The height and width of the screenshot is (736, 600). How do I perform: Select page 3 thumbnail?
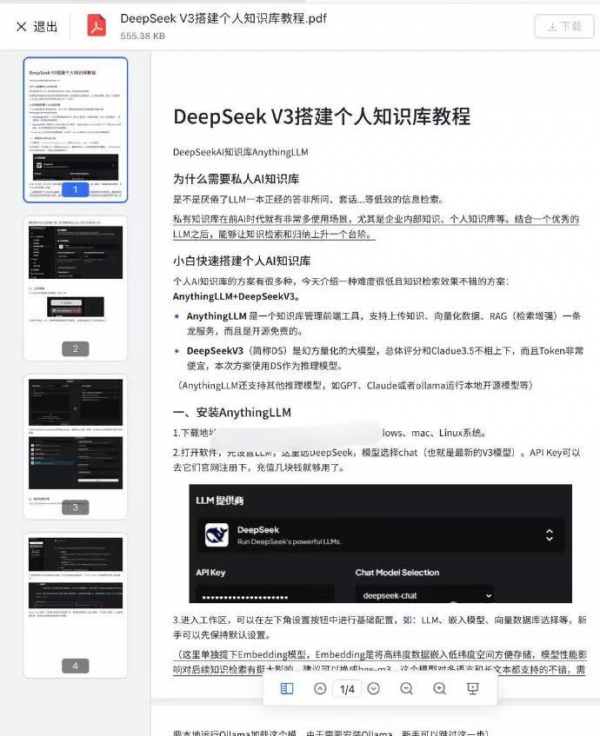76,447
